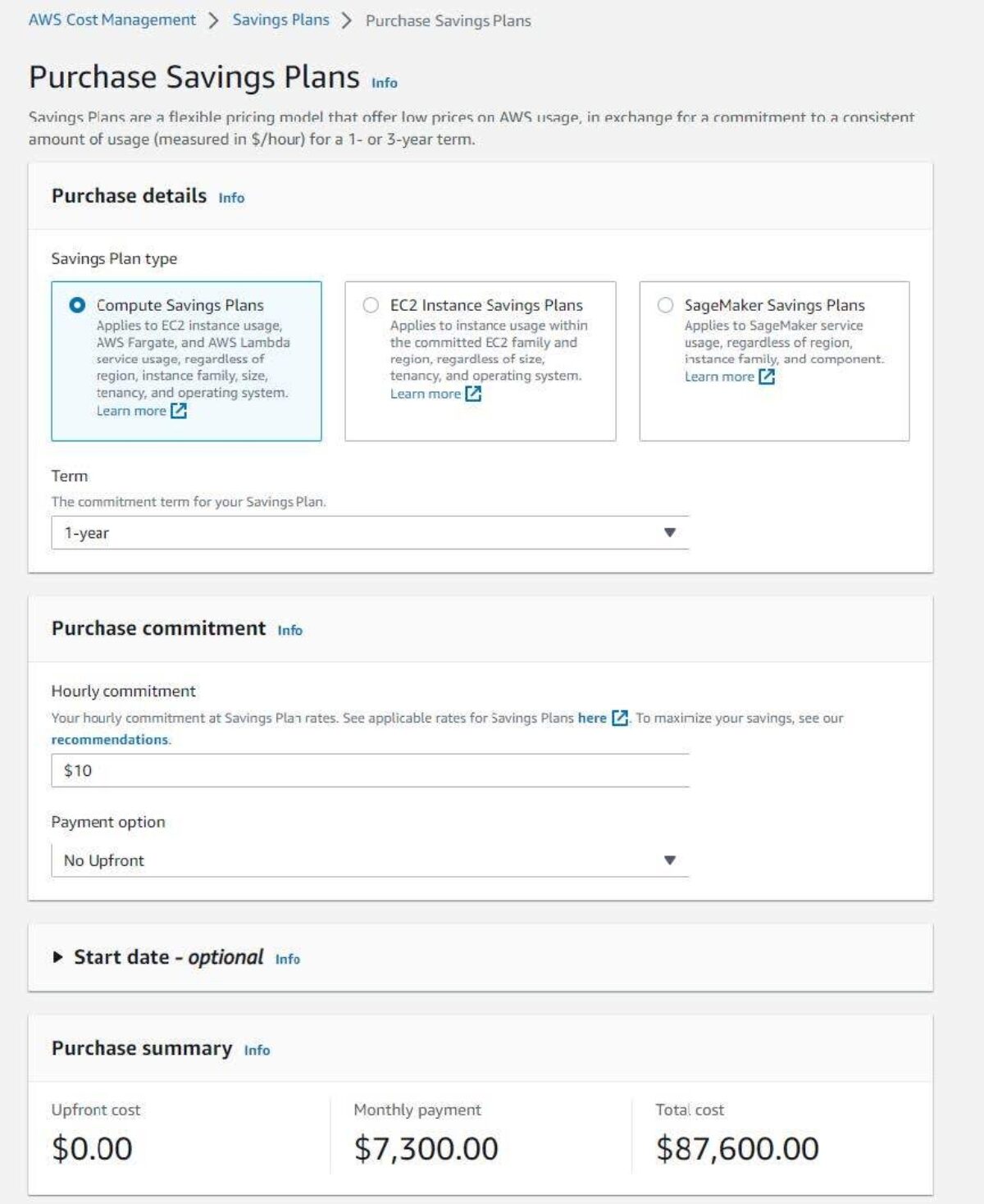This screenshot has width=984, height=1204.
Task: Open external link icon under EC2 Instance Savings Plans
Action: (473, 394)
